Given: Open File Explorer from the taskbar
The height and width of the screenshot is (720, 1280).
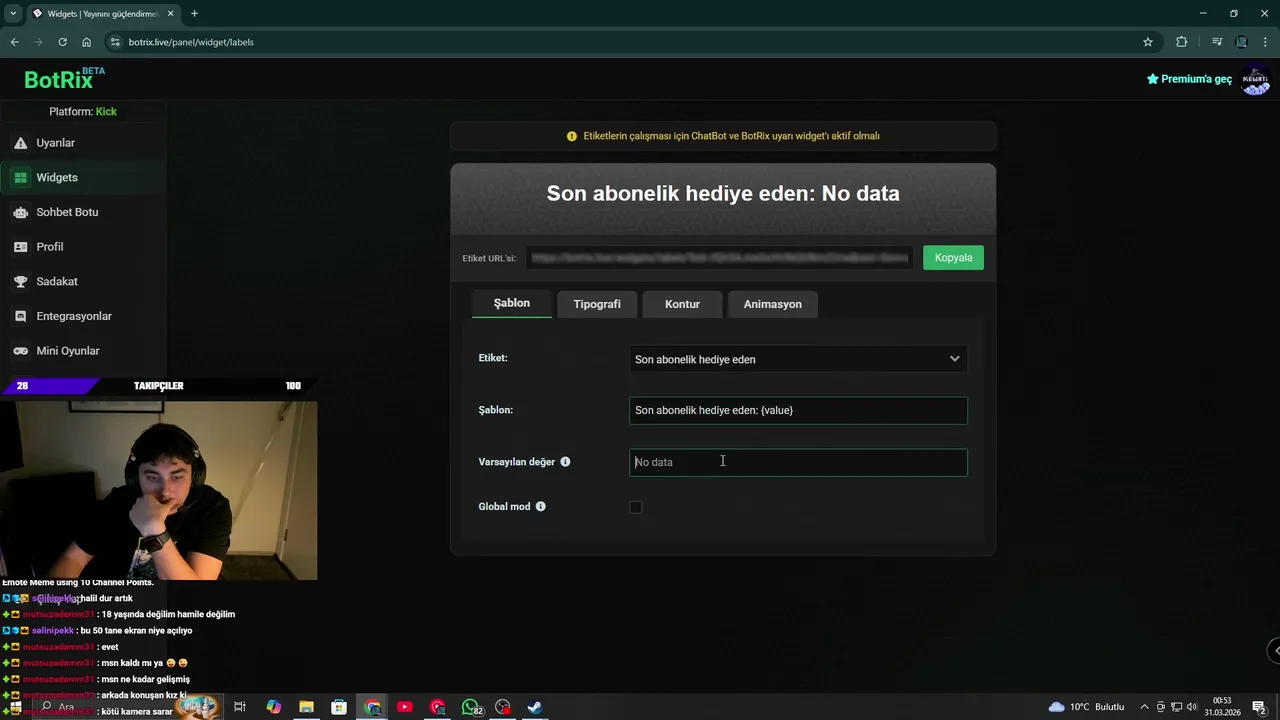Looking at the screenshot, I should tap(306, 707).
